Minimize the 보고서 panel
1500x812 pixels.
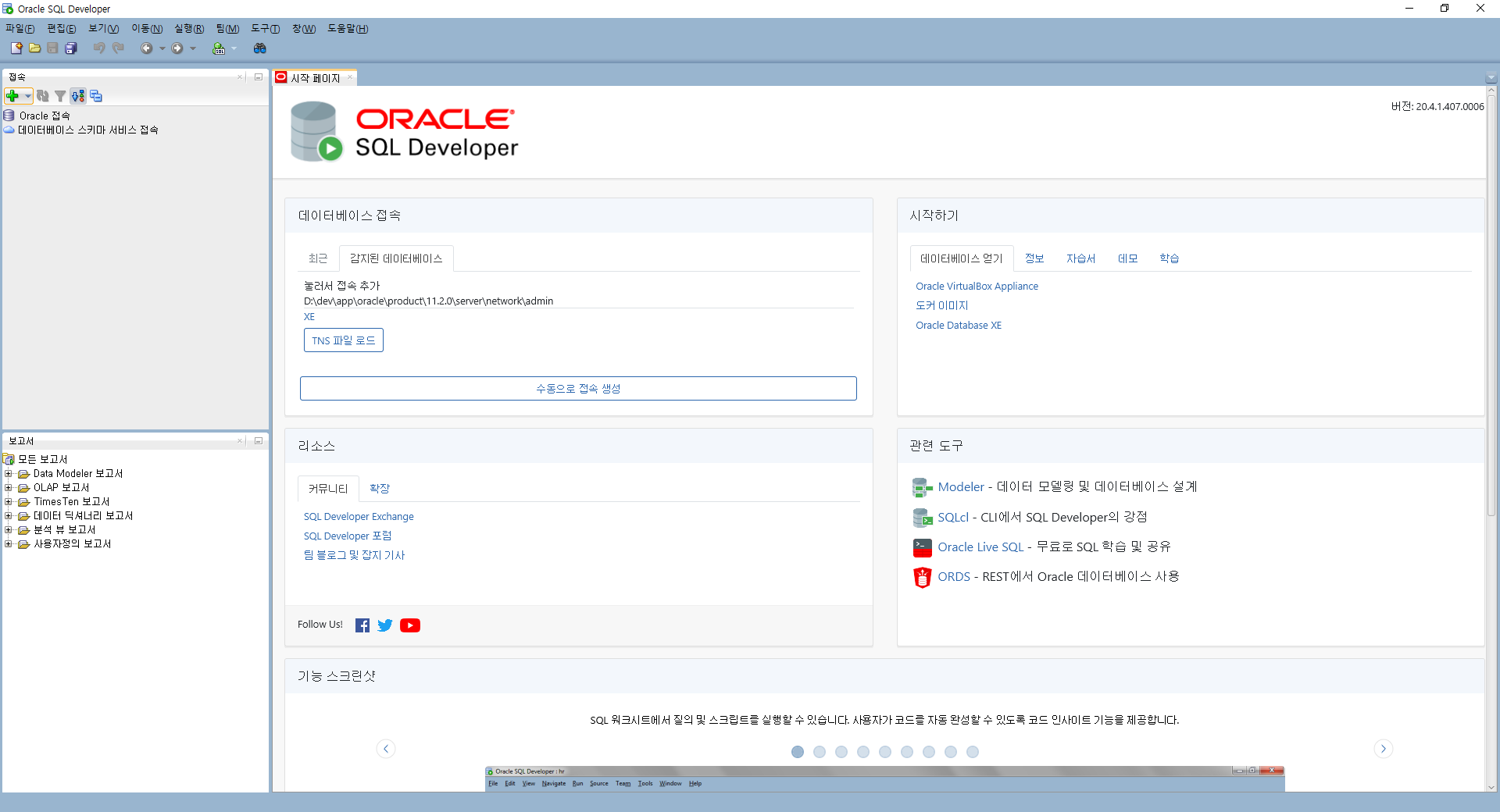pos(259,440)
